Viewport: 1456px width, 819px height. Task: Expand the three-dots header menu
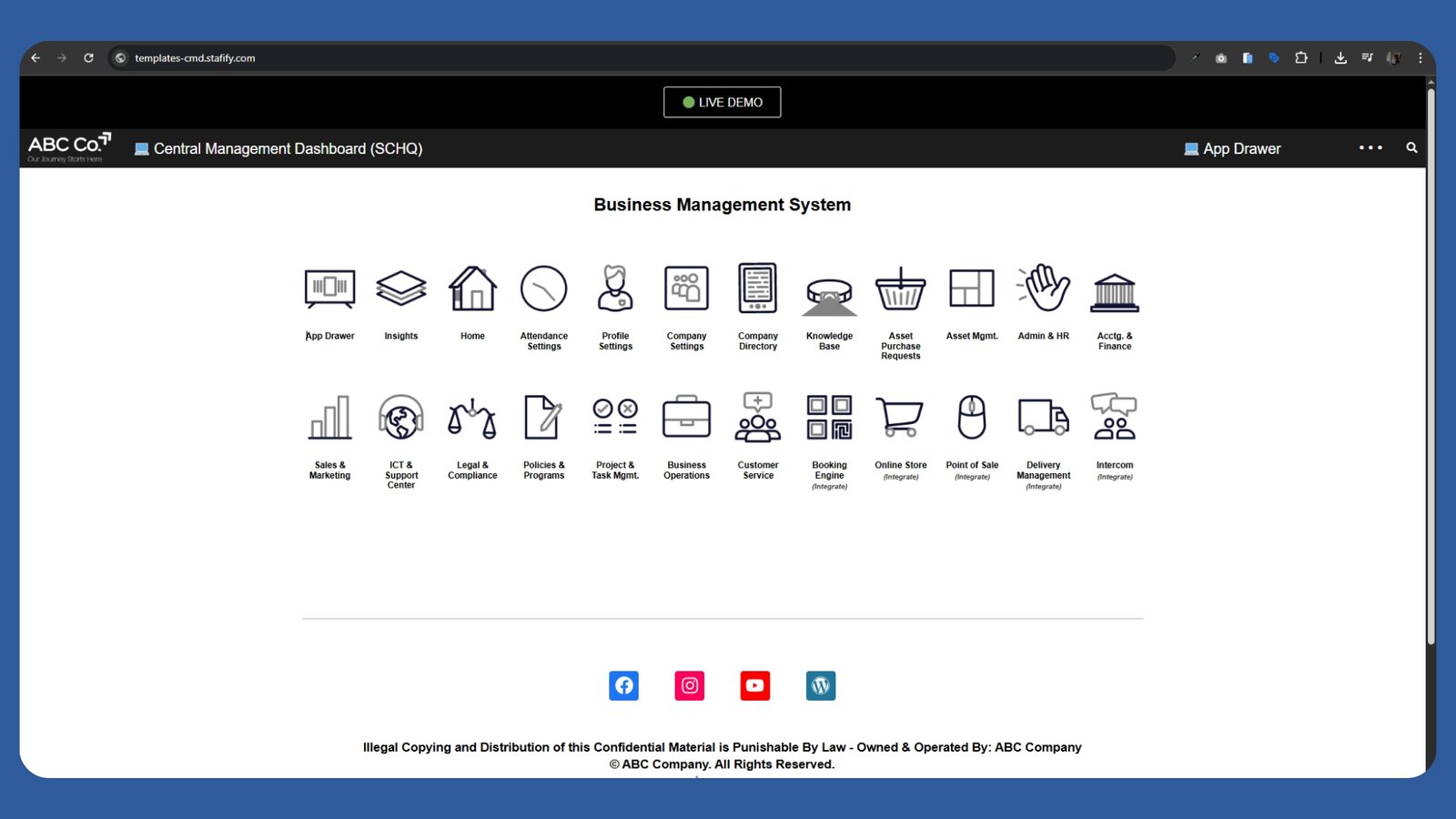[1370, 147]
